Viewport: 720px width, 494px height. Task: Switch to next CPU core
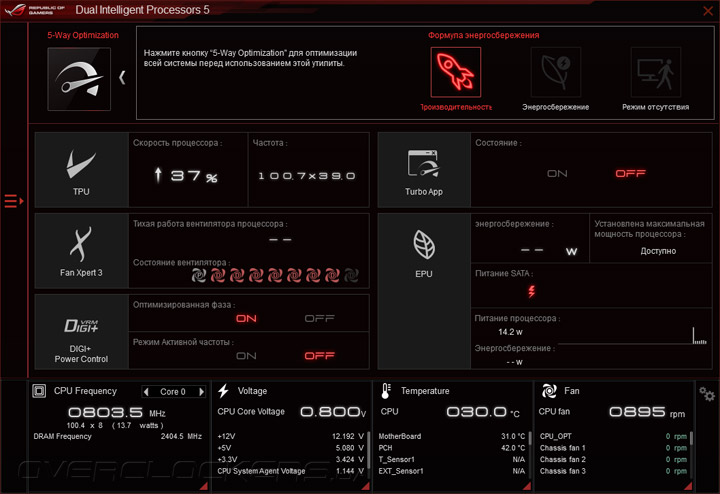(x=201, y=392)
